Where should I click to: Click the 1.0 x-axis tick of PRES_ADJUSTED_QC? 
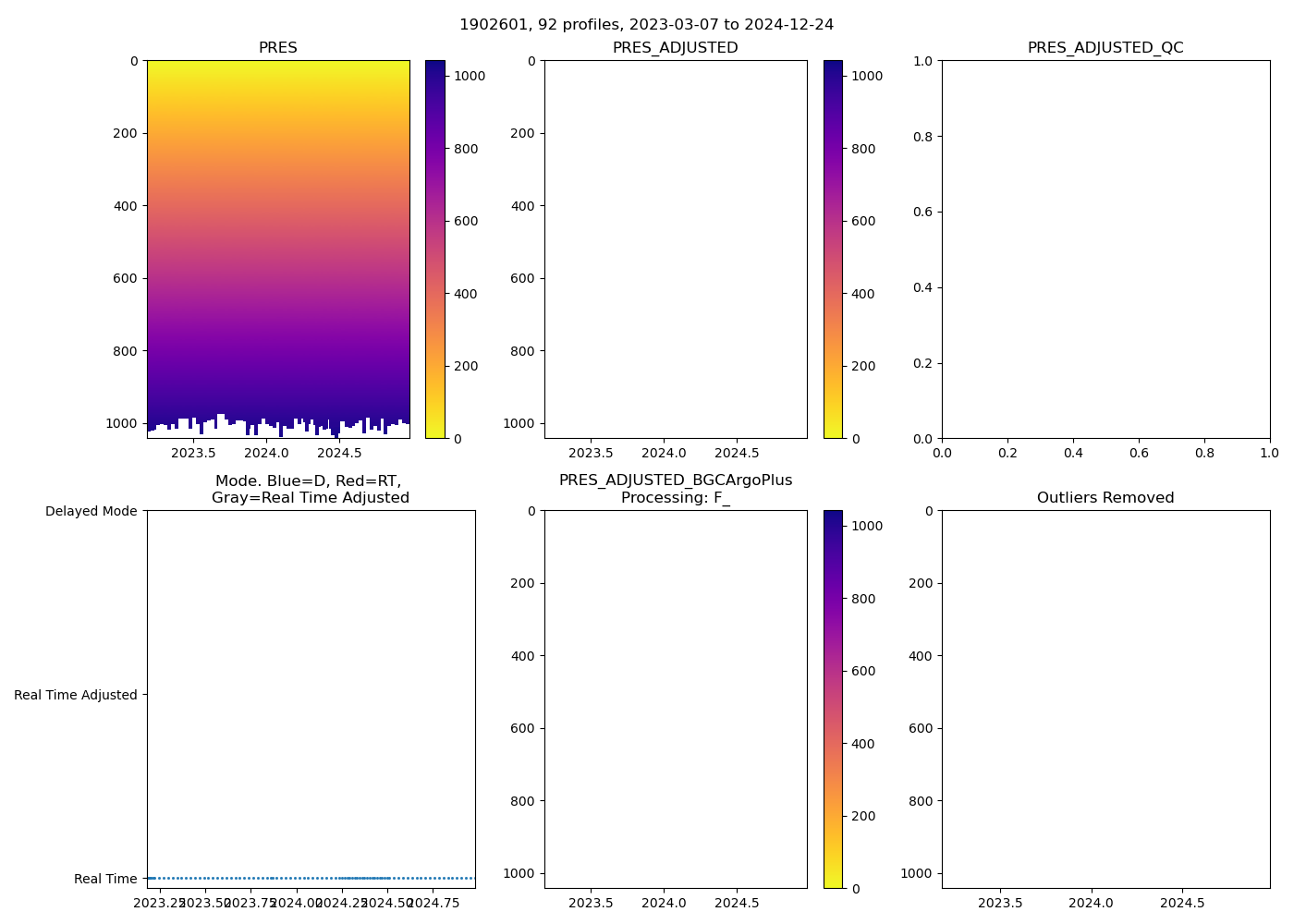tap(1269, 453)
